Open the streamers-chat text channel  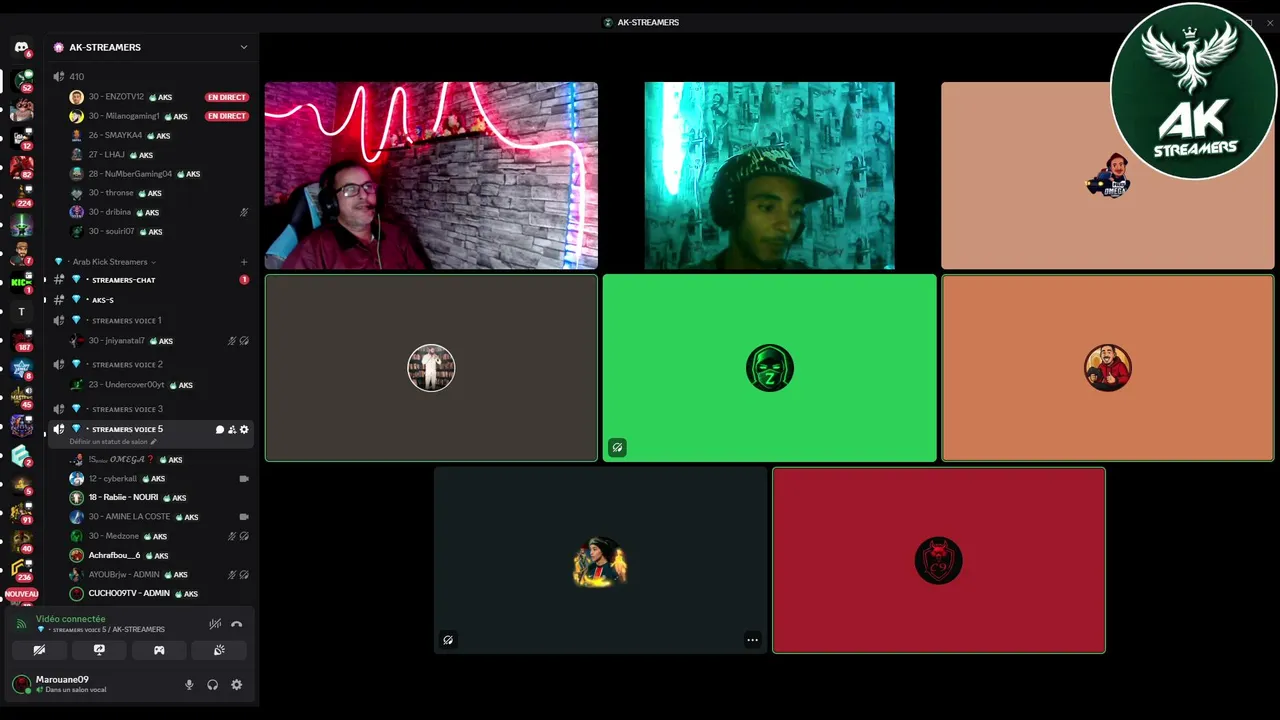[149, 280]
